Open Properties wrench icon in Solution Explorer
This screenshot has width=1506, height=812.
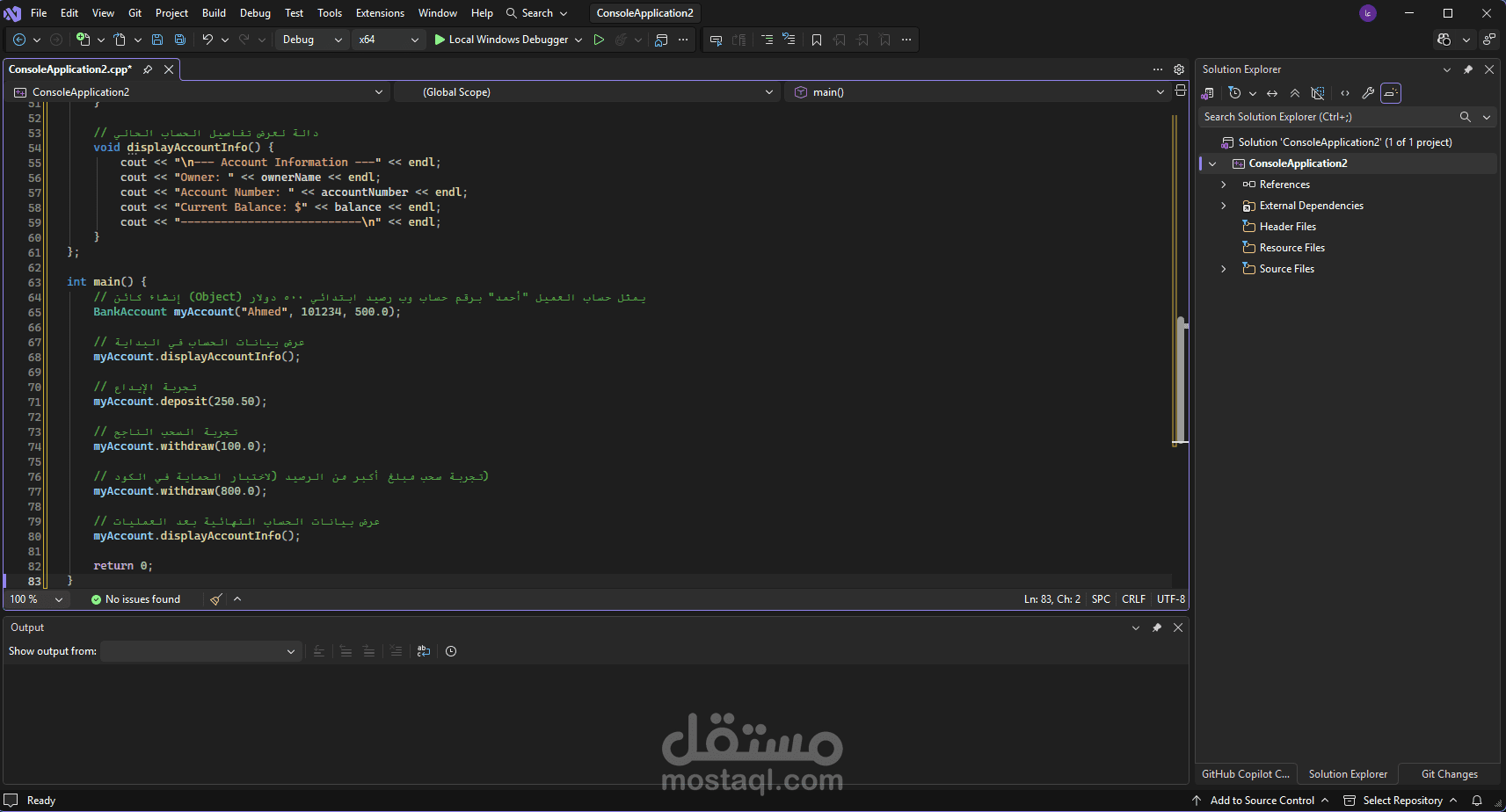point(1368,93)
